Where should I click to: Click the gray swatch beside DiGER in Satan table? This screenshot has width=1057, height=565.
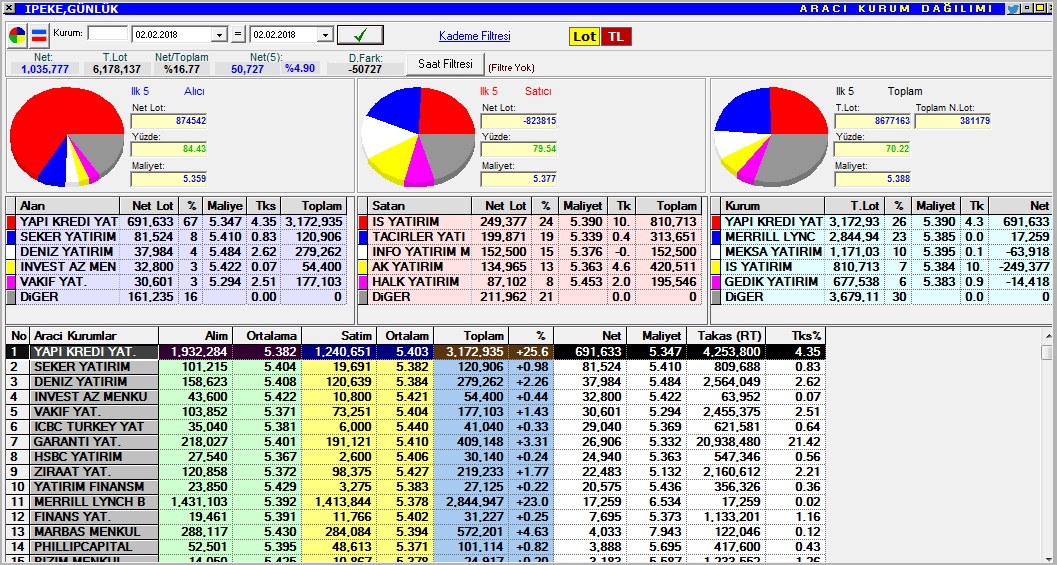click(x=363, y=297)
